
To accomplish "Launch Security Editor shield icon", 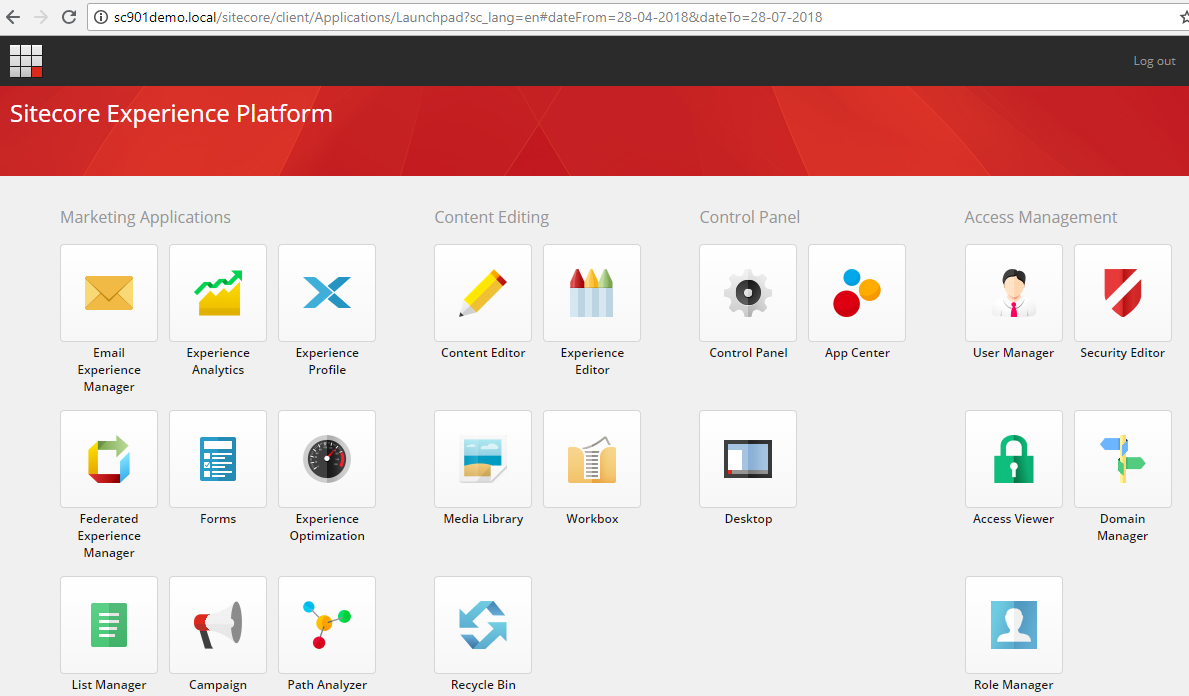I will pyautogui.click(x=1123, y=293).
